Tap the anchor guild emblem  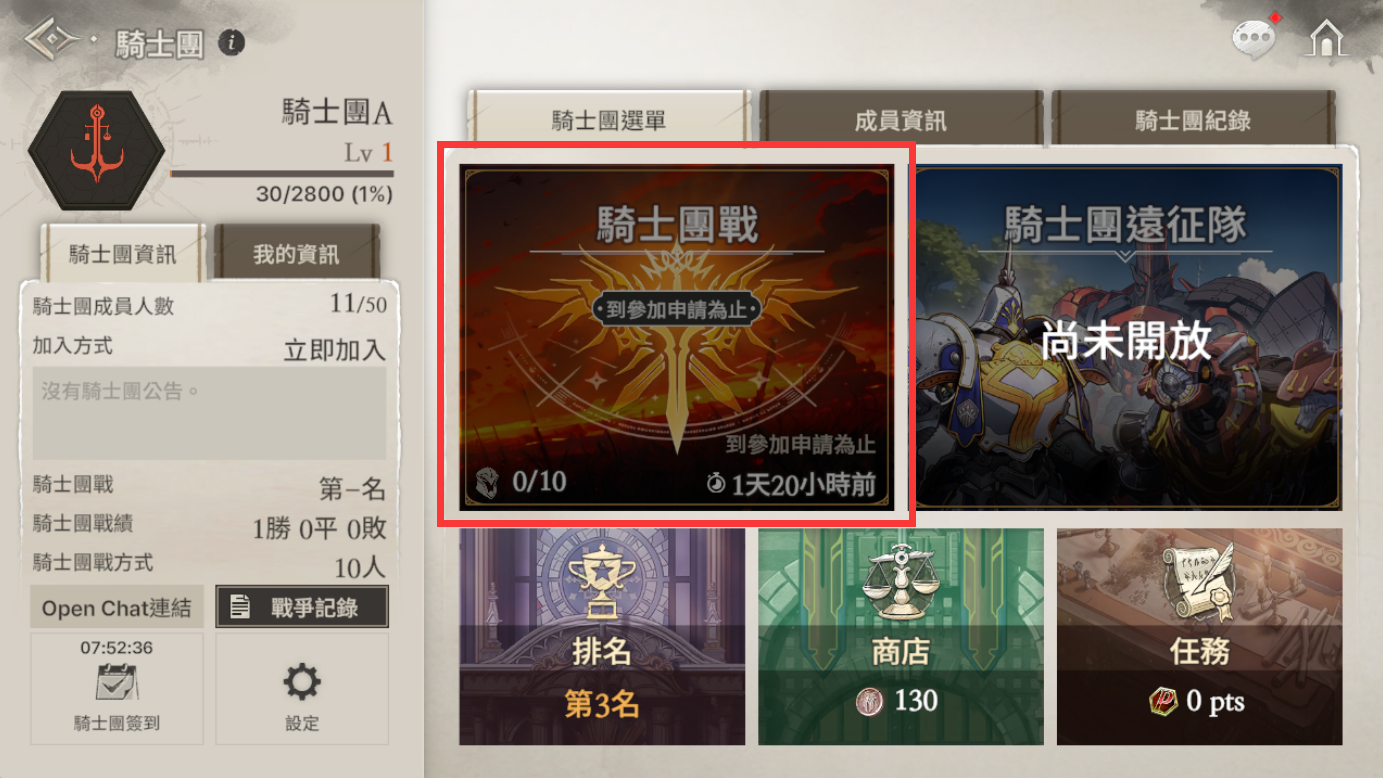[x=96, y=150]
